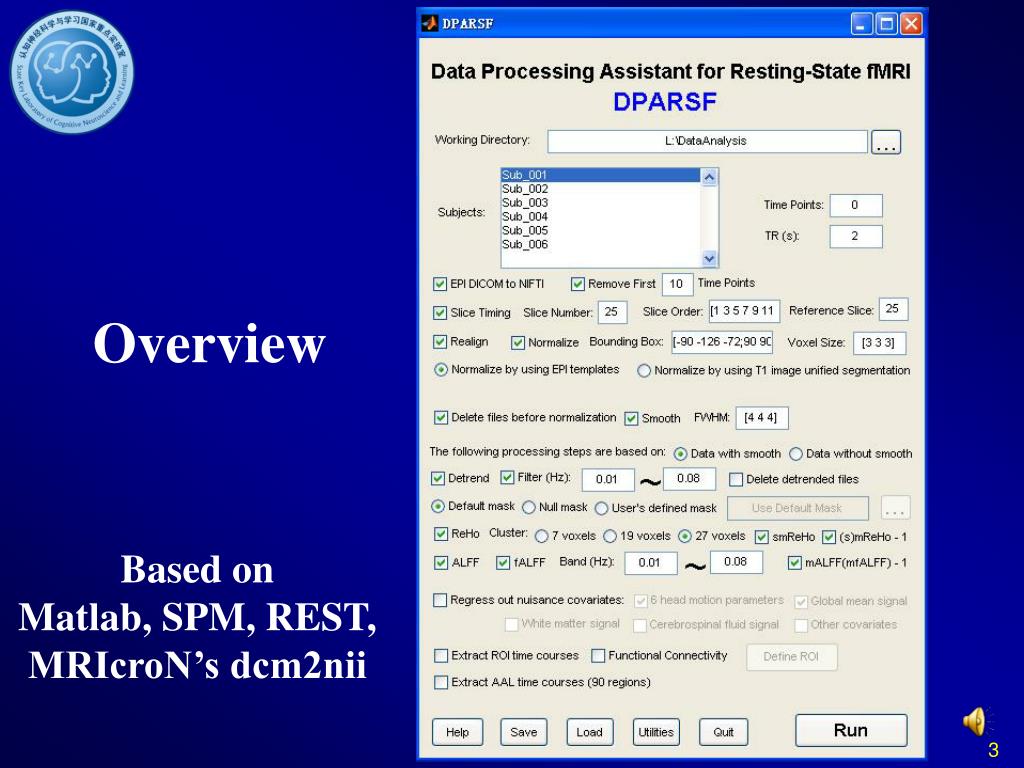This screenshot has width=1024, height=768.
Task: Select the 27 voxels cluster
Action: (x=684, y=536)
